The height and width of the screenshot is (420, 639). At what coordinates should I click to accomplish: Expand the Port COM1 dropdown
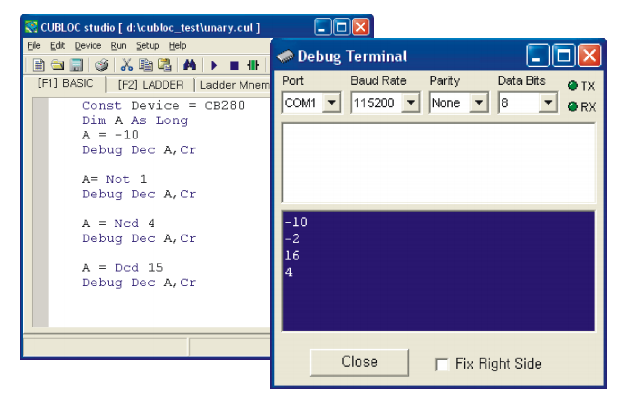332,103
